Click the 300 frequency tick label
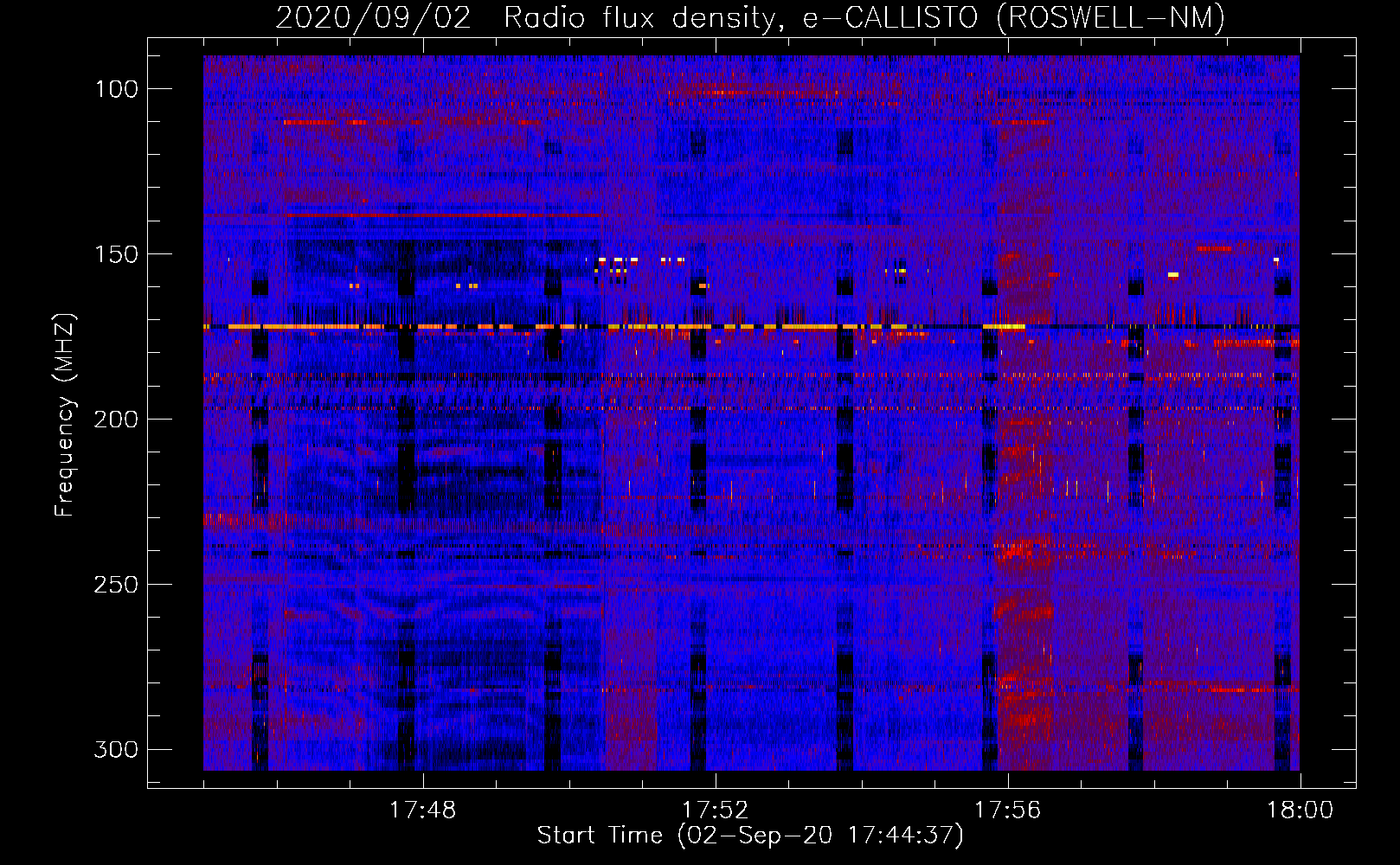1400x865 pixels. point(116,749)
